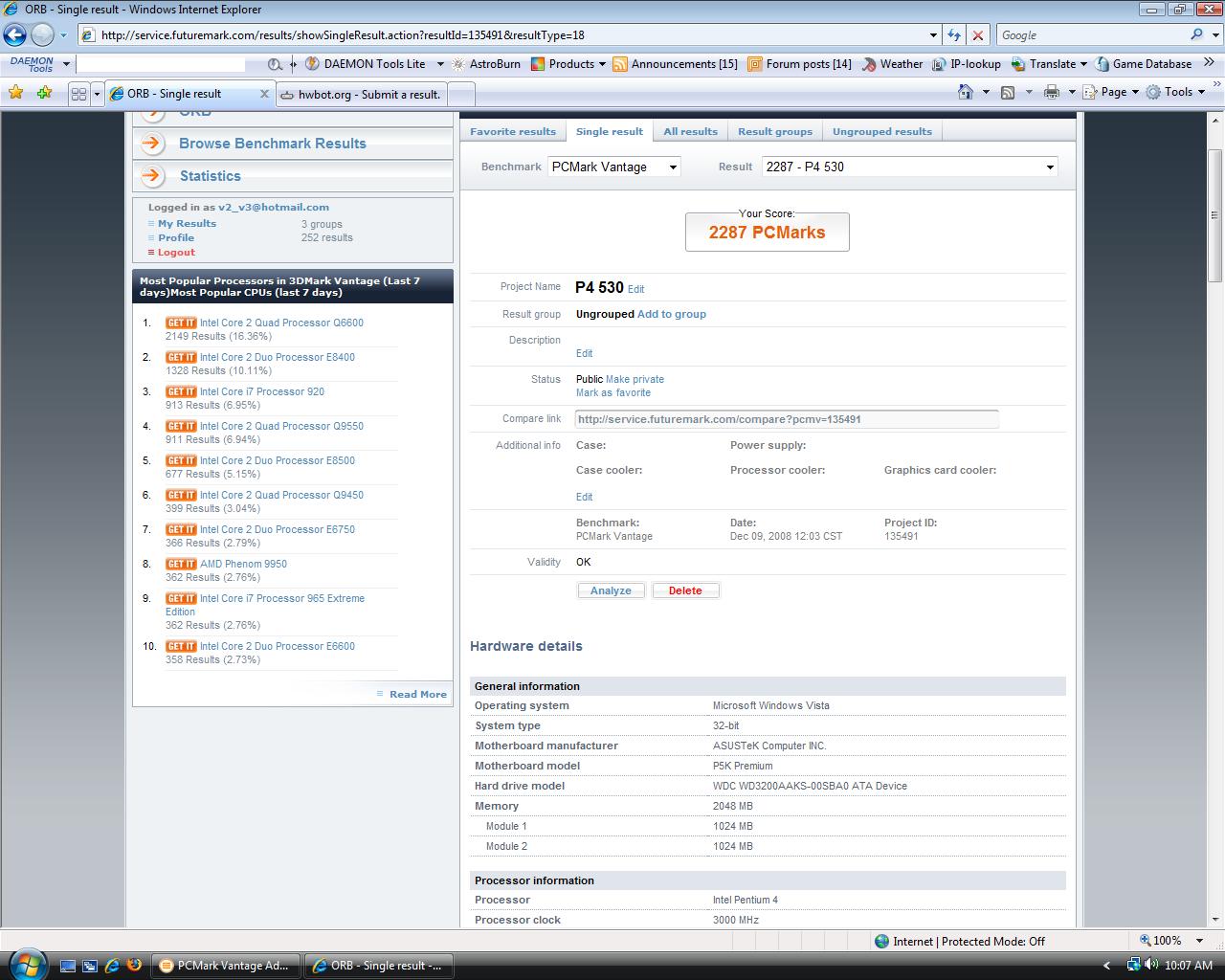Click the Refresh page icon
Screen dimensions: 1225x980
953,35
